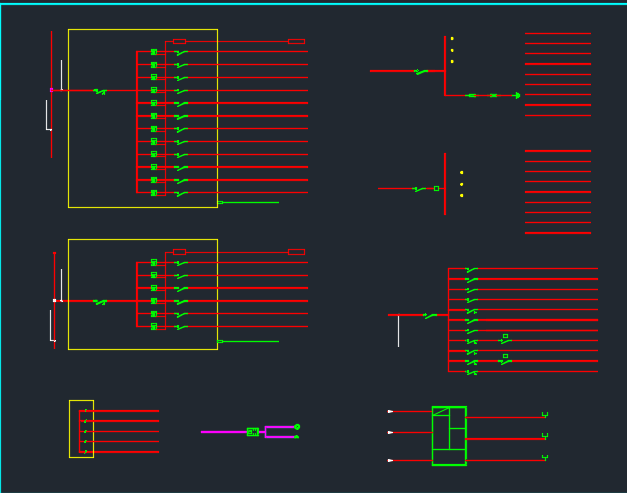Select the top-right vertical red busbar
627x493 pixels.
445,66
